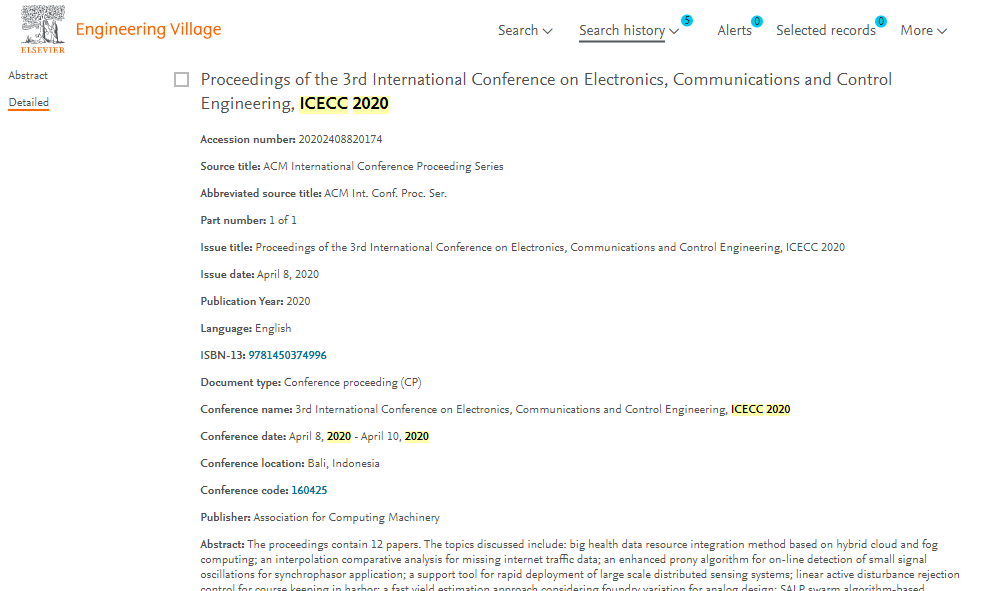The height and width of the screenshot is (591, 995).
Task: Click the Issue date April 8, 2020
Action: coord(287,274)
